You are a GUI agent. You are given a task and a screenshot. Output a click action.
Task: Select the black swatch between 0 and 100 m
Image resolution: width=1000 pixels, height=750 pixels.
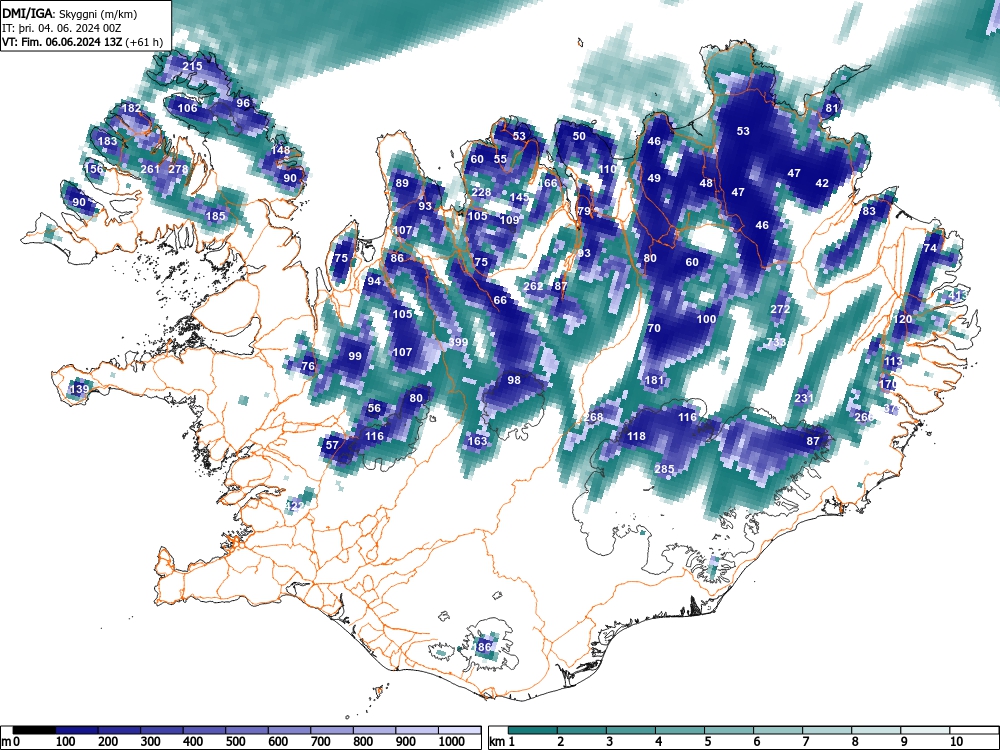[x=33, y=730]
